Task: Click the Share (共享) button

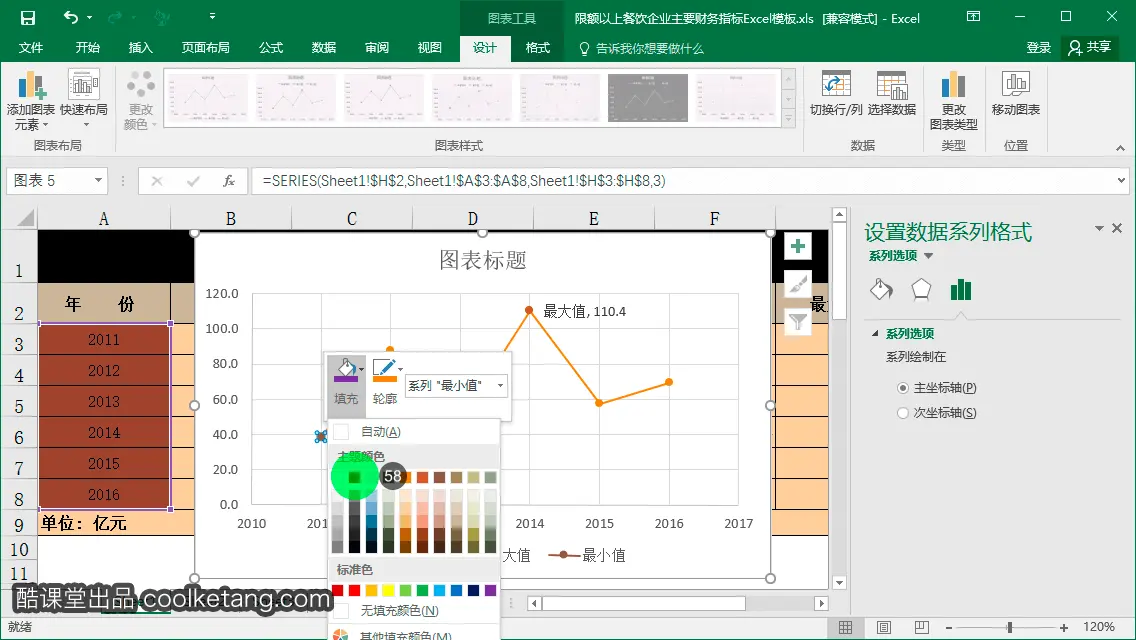Action: pyautogui.click(x=1090, y=48)
